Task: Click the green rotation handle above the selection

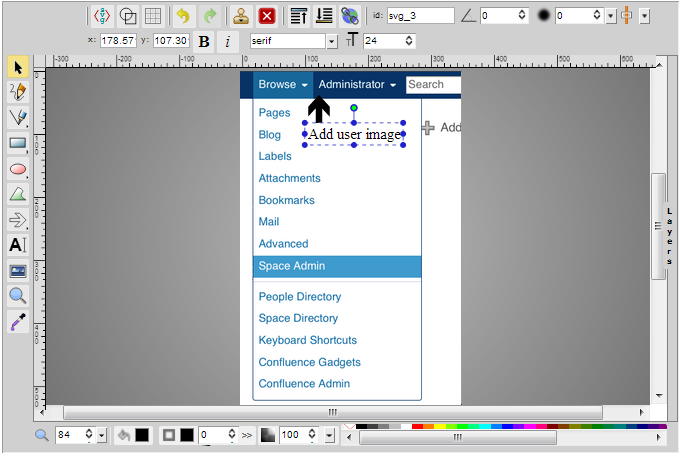Action: point(354,108)
